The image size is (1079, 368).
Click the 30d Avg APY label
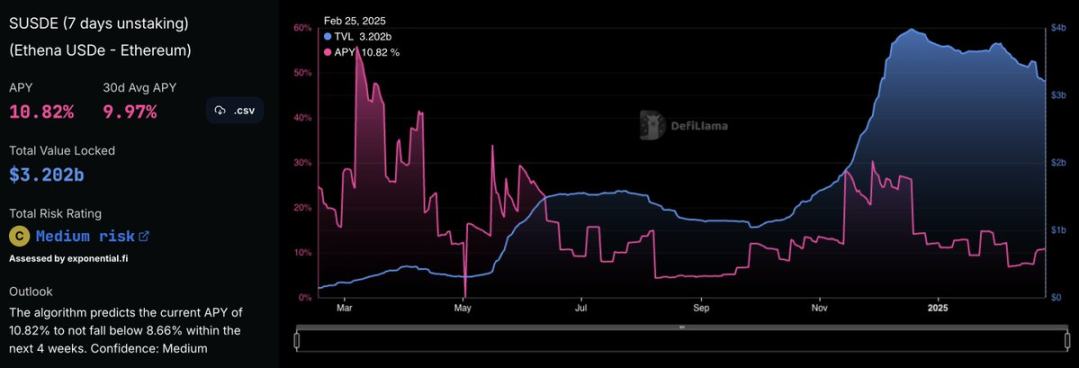pyautogui.click(x=140, y=88)
